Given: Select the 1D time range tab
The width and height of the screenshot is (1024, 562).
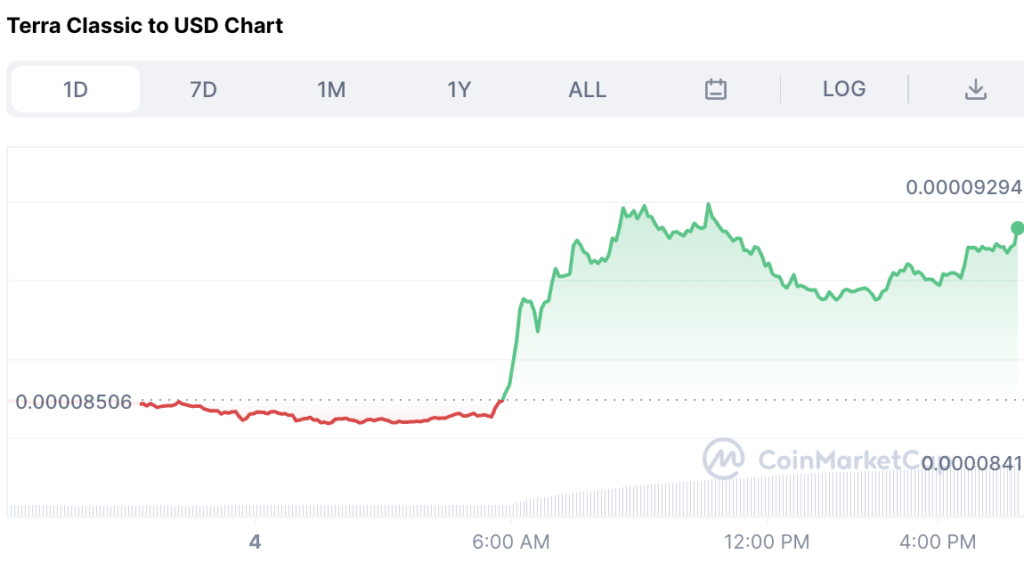Looking at the screenshot, I should click(76, 89).
